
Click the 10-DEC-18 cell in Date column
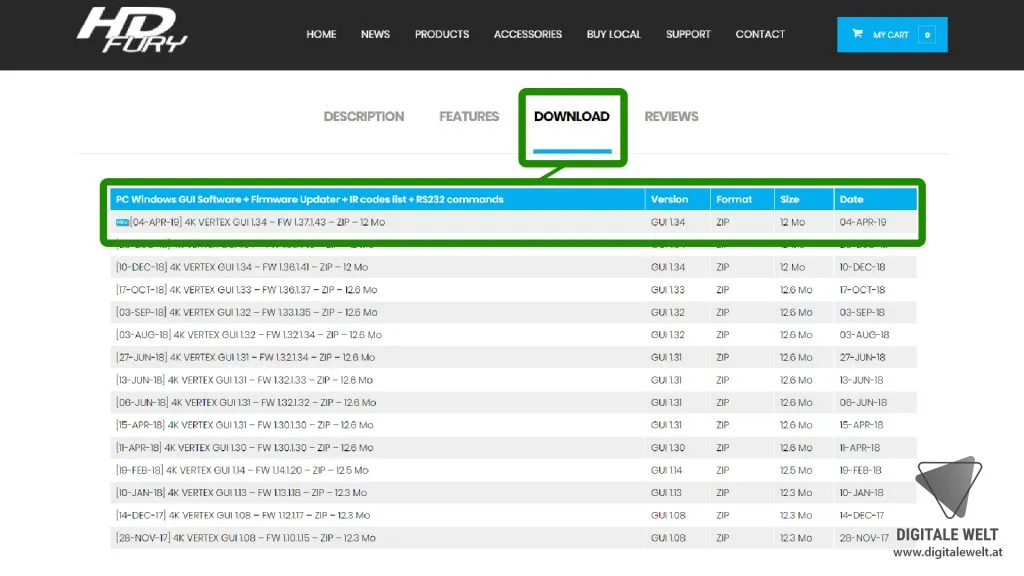coord(862,267)
